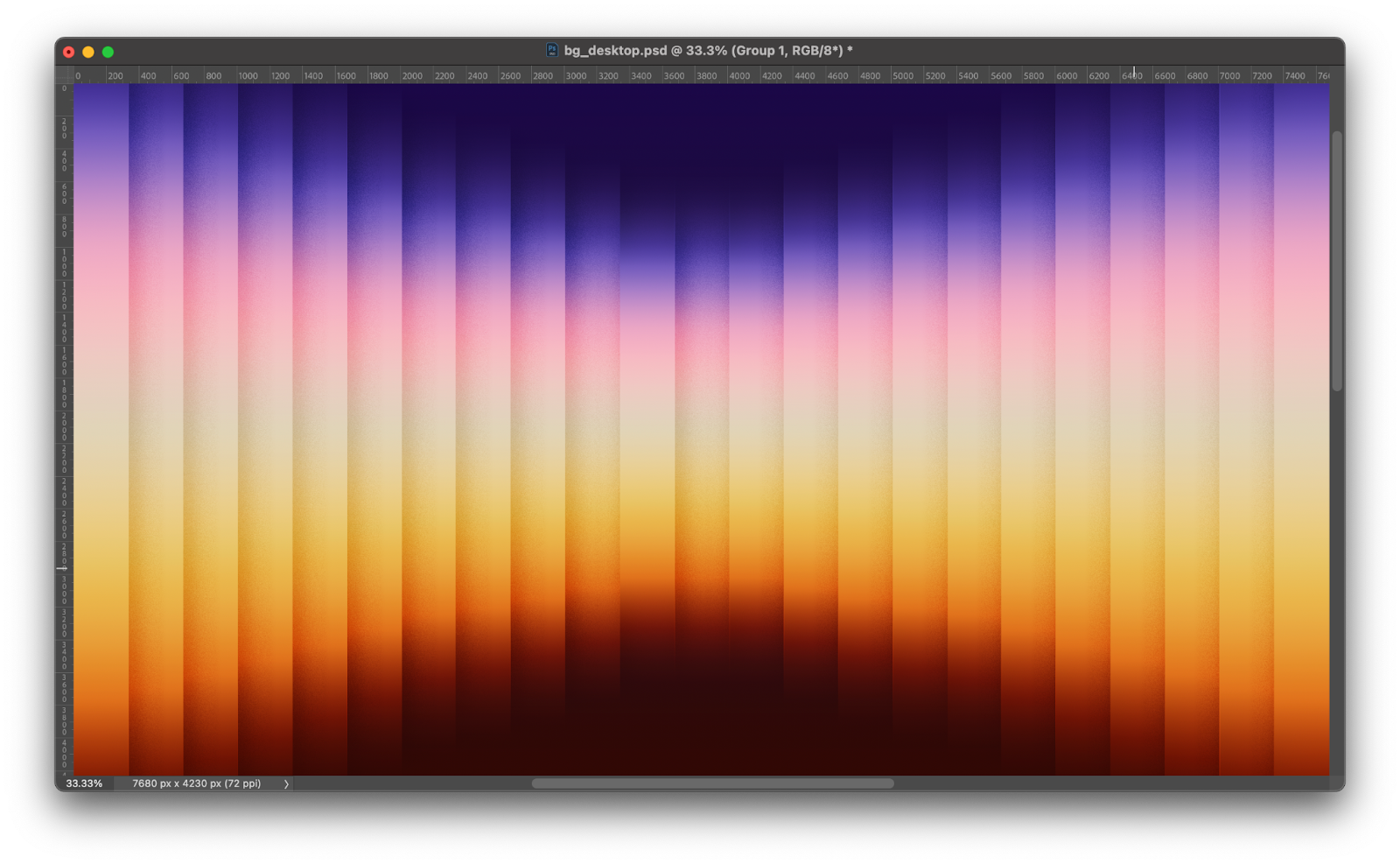This screenshot has width=1400, height=864.
Task: Click the 200 mark on horizontal ruler
Action: pos(115,76)
